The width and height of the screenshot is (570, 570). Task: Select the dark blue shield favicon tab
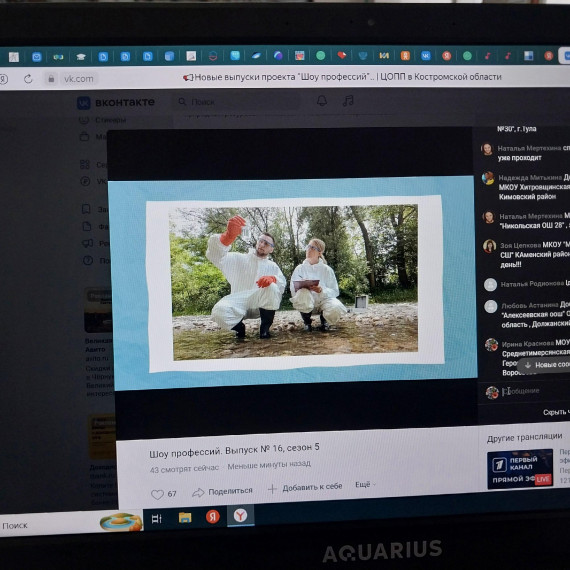click(362, 56)
